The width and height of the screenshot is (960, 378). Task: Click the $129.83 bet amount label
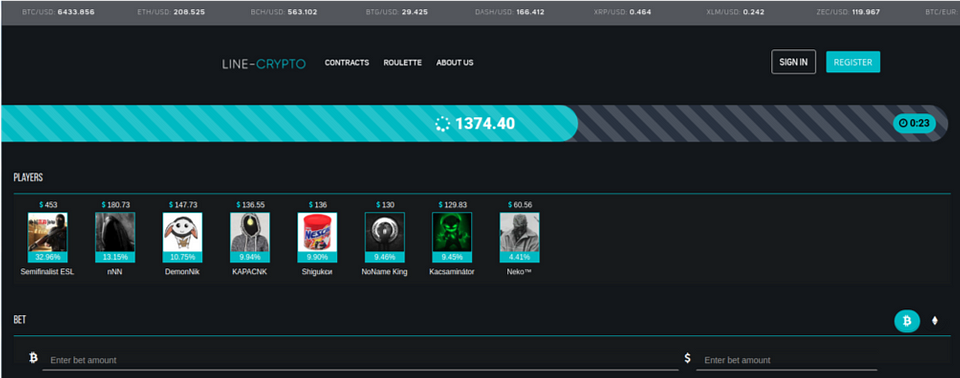click(x=452, y=205)
